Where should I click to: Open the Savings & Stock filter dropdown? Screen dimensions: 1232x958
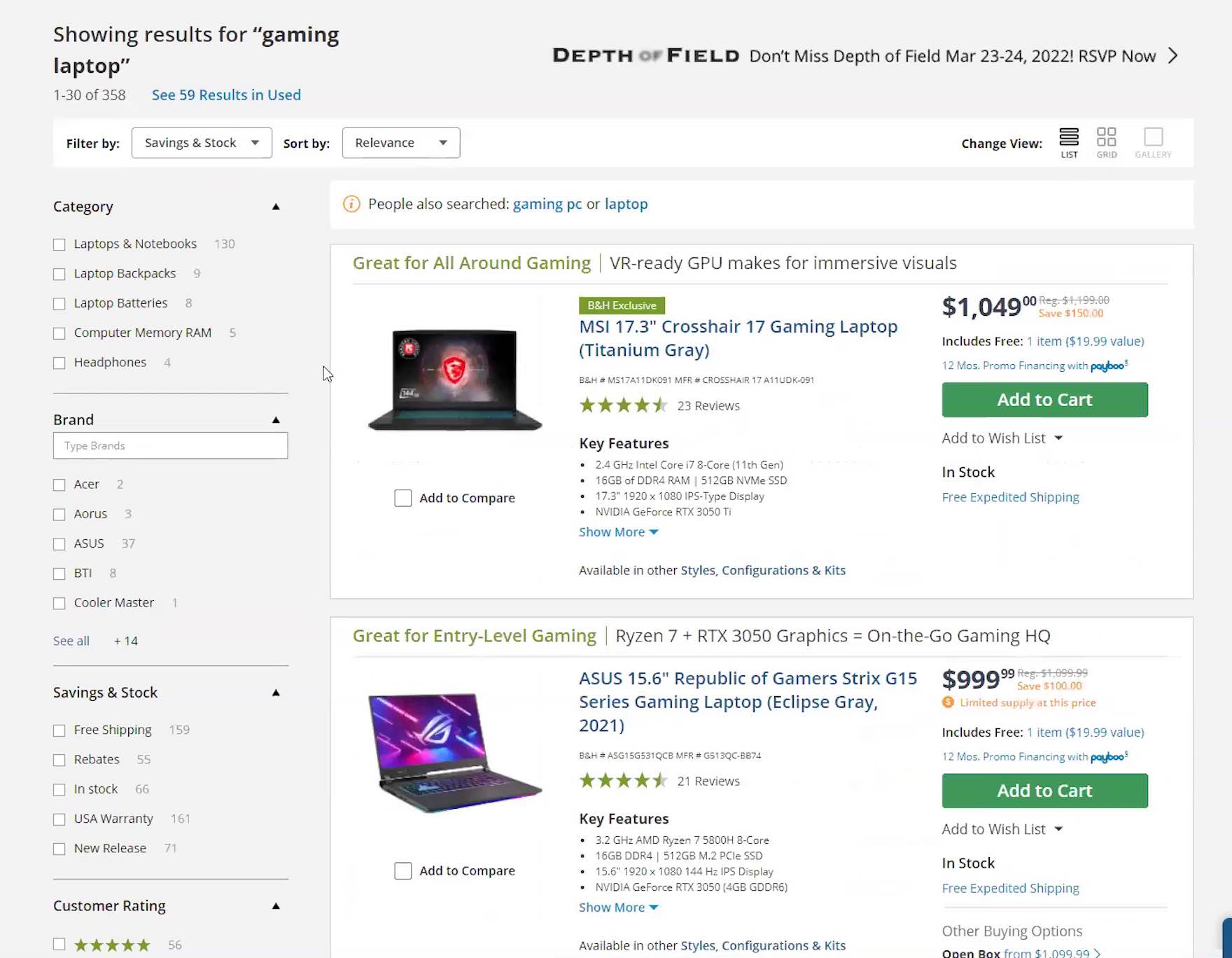[x=202, y=143]
